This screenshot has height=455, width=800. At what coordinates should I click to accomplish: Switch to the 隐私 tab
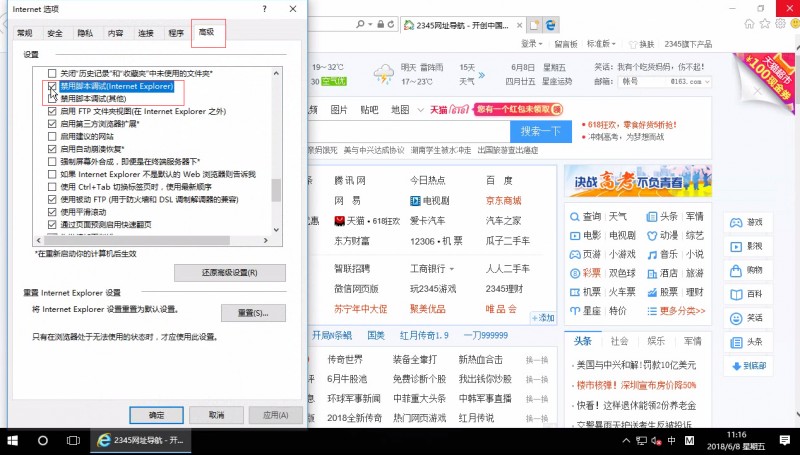(x=85, y=33)
